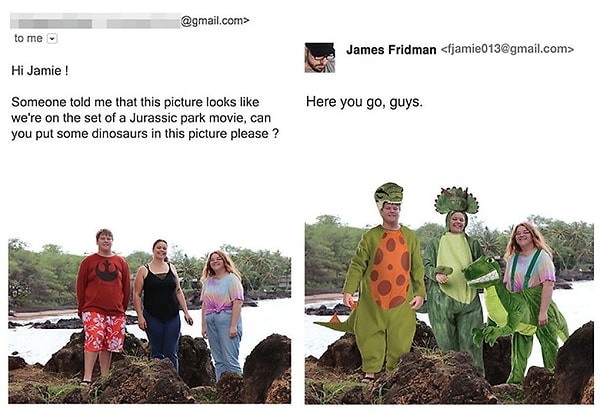Click the "Here you go, guys." reply text
This screenshot has height=415, width=600.
364,102
